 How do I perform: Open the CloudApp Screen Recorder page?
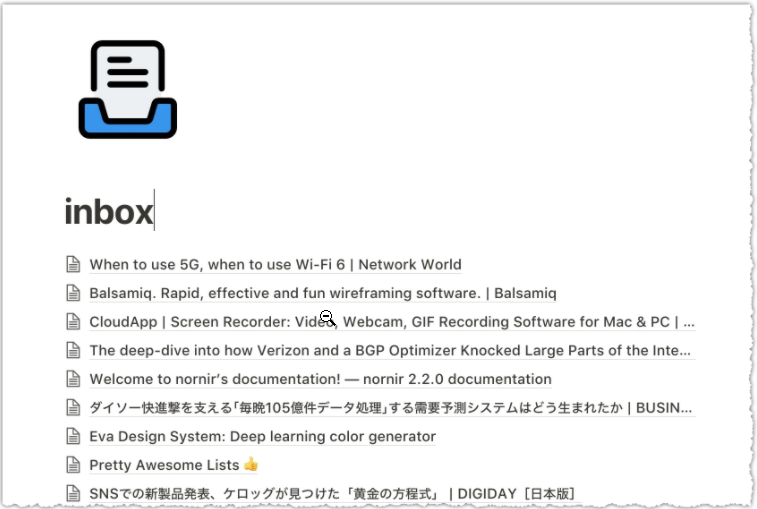392,322
